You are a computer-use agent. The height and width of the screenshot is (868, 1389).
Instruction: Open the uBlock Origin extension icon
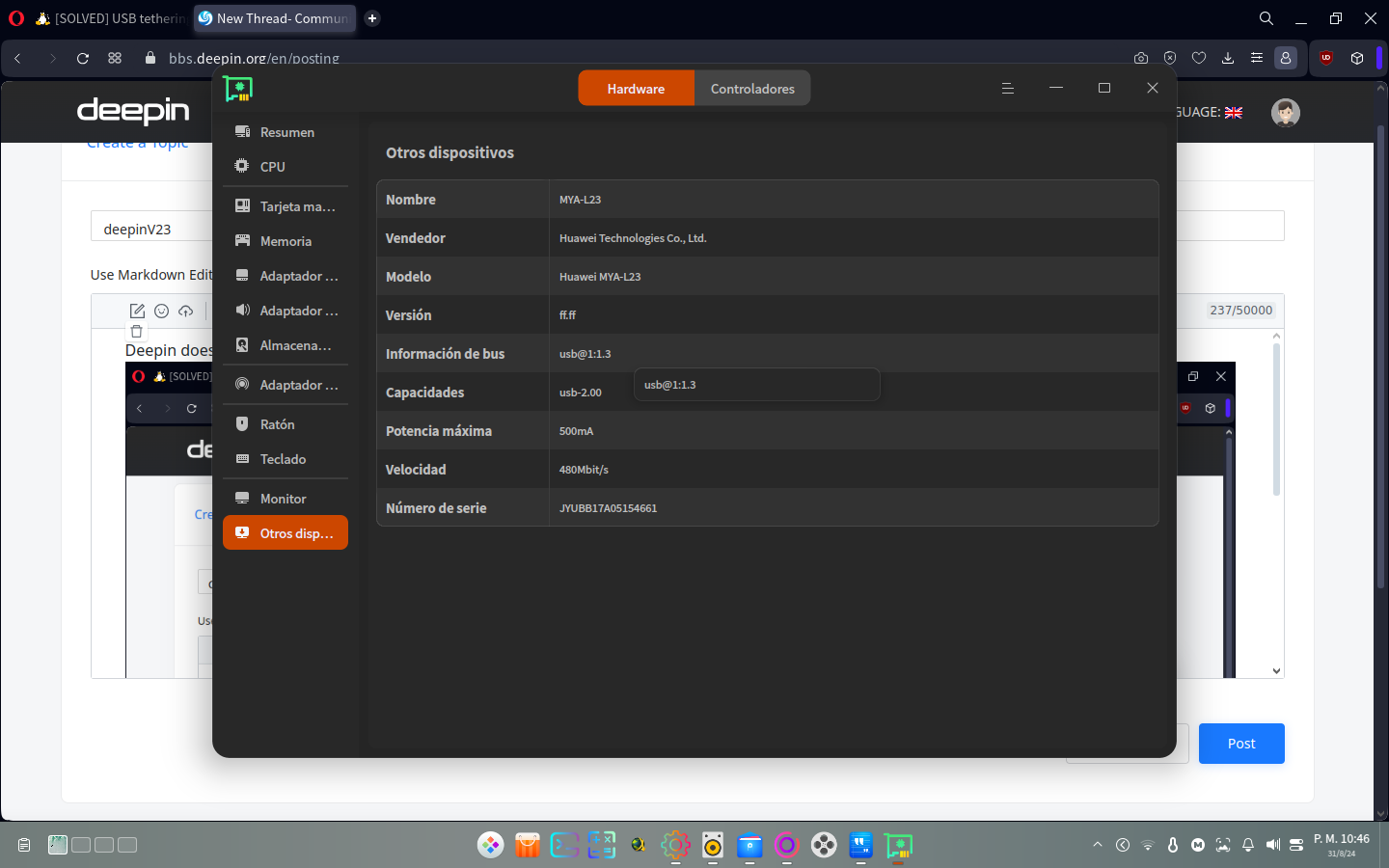click(1326, 58)
